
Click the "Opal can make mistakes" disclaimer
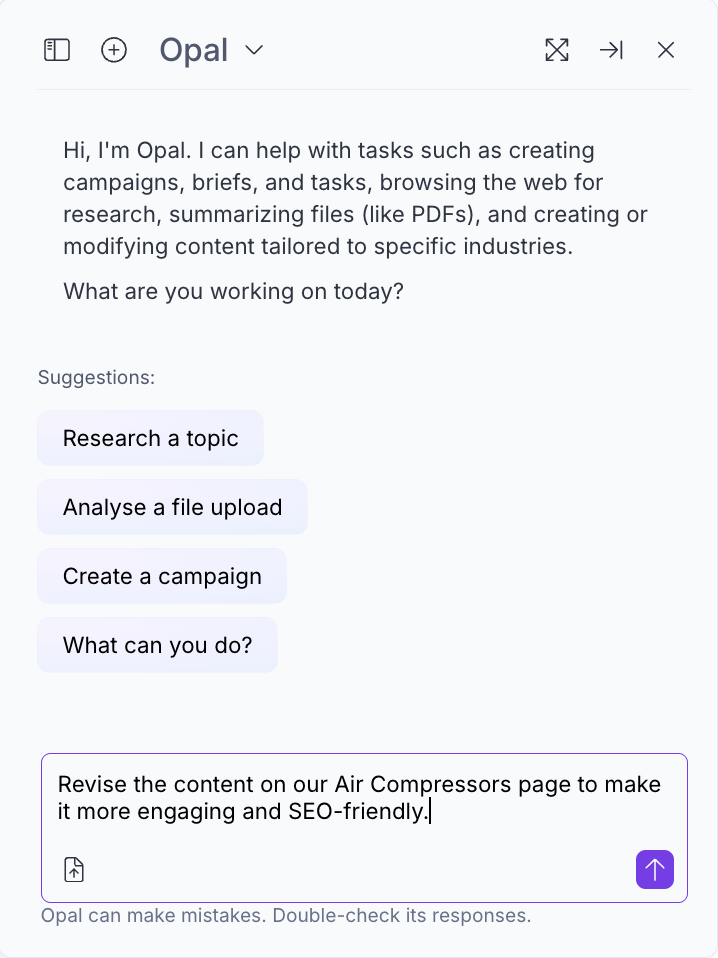point(285,916)
